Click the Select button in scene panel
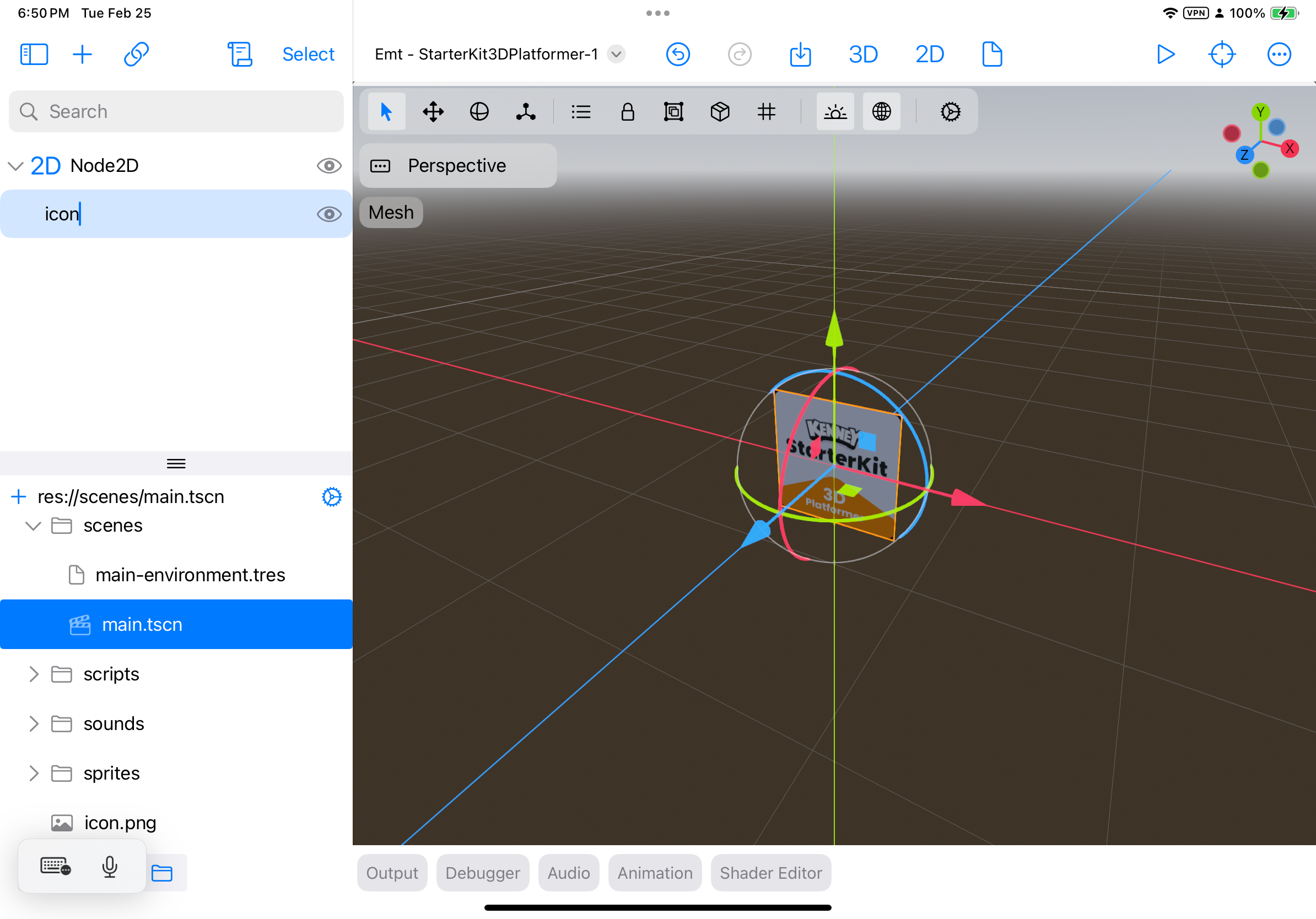 309,55
